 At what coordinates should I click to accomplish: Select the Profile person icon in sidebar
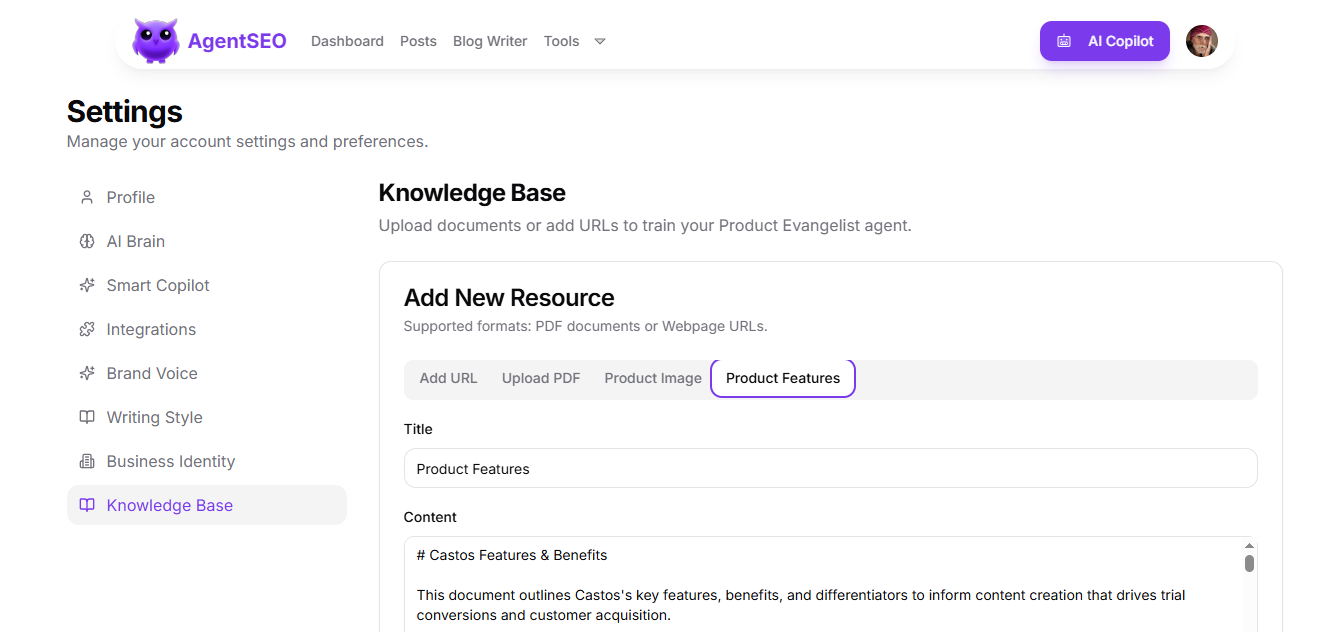[87, 197]
